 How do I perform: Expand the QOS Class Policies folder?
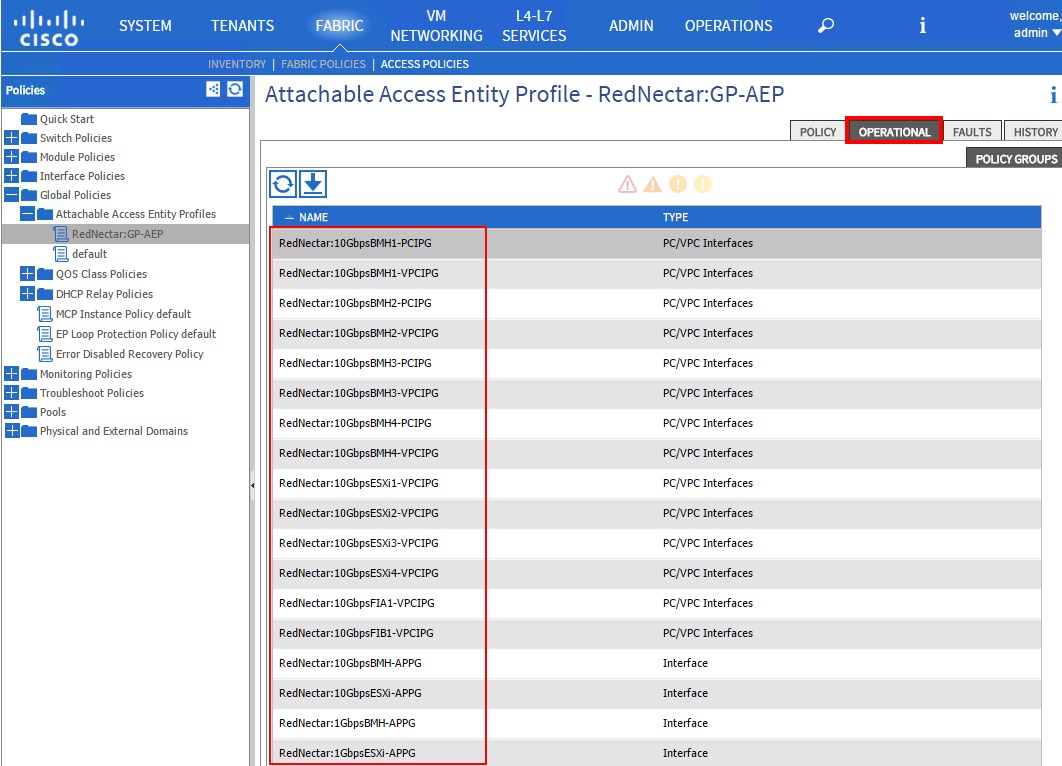point(28,274)
